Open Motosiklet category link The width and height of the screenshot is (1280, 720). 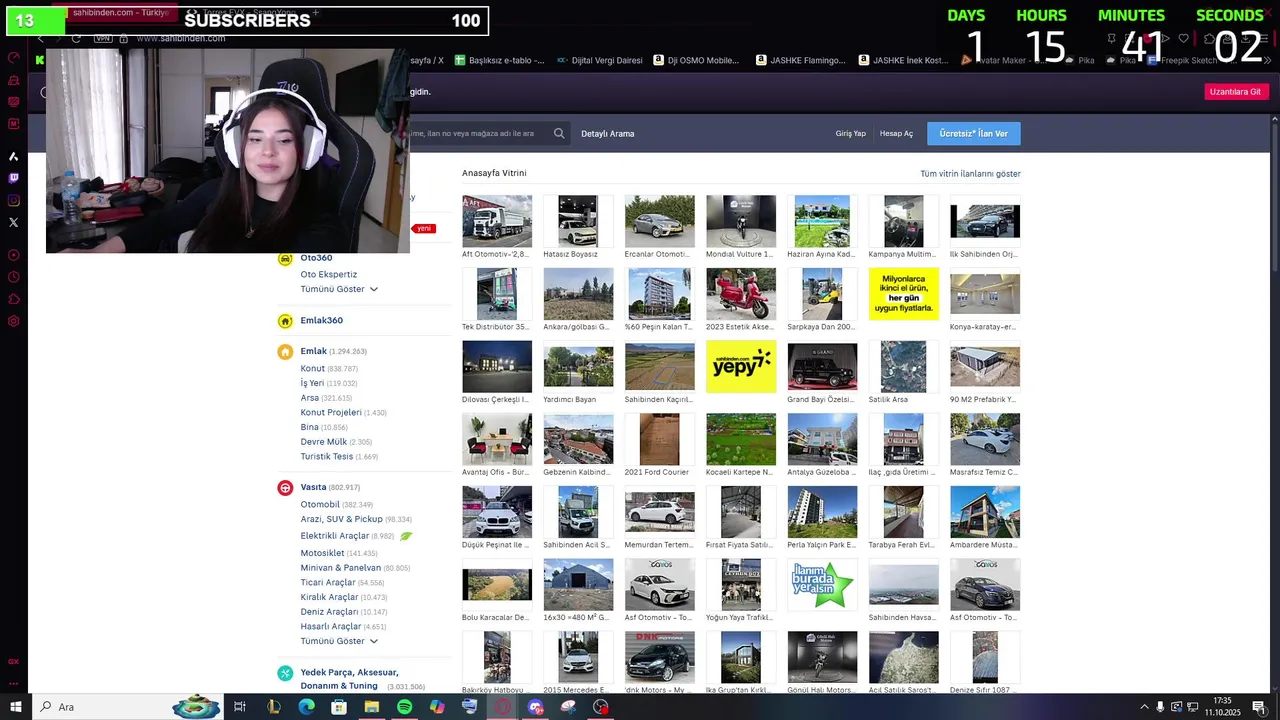pos(322,553)
